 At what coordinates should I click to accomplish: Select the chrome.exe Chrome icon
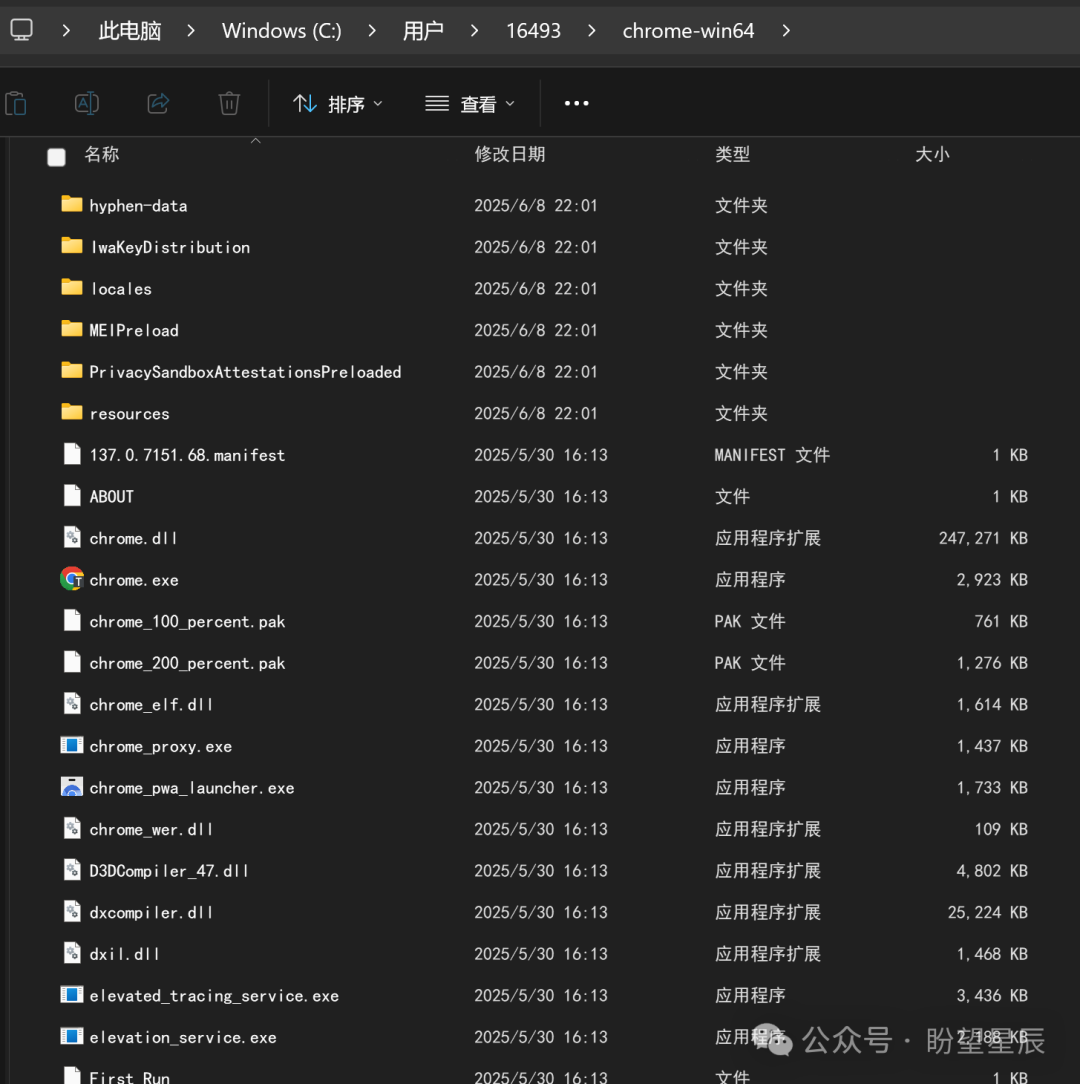72,579
